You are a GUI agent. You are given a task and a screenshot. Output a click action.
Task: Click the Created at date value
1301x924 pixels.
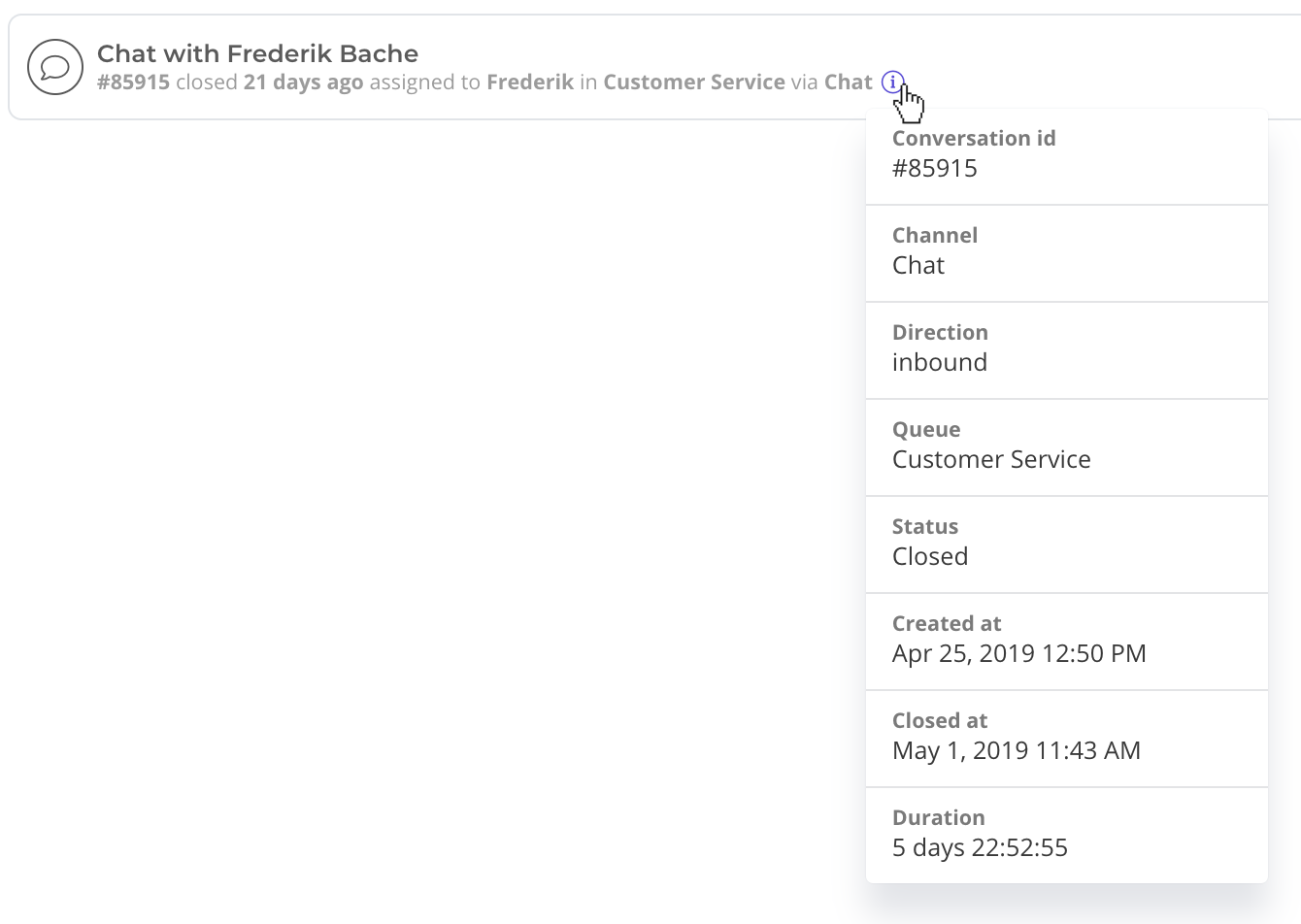[x=1019, y=653]
